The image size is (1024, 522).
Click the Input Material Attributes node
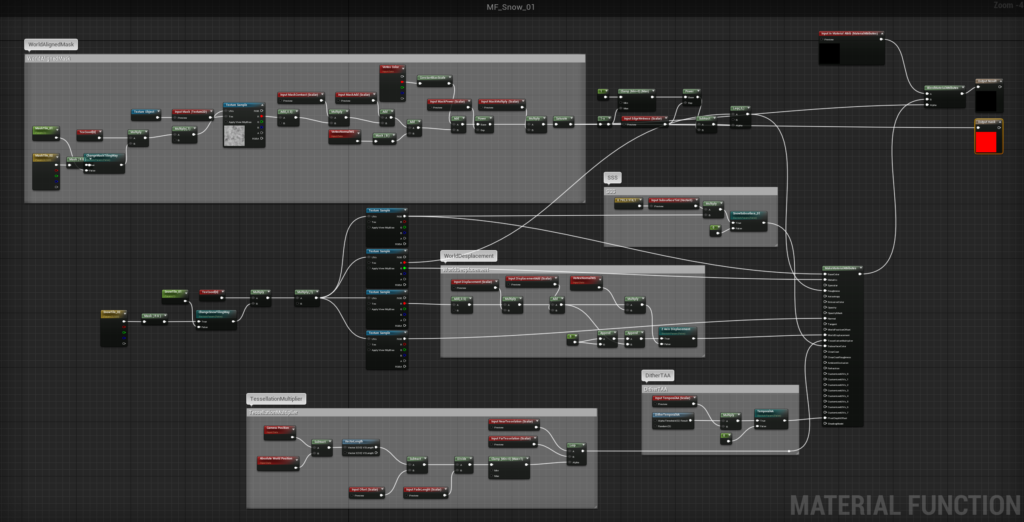[x=849, y=34]
